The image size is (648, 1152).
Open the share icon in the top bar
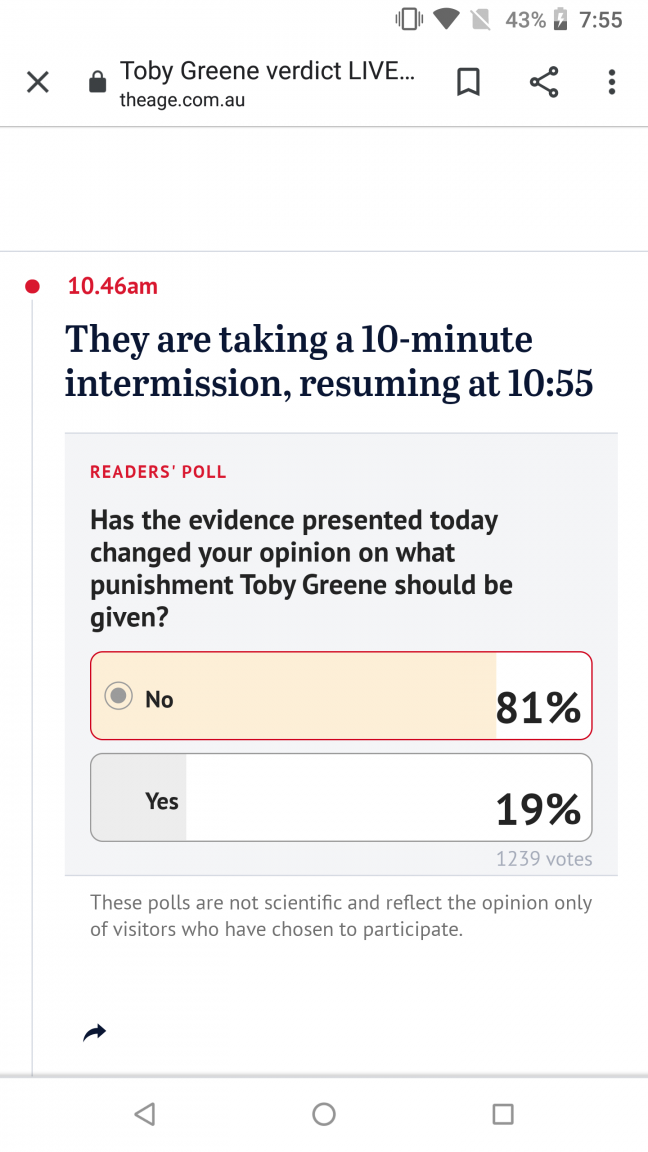coord(544,82)
